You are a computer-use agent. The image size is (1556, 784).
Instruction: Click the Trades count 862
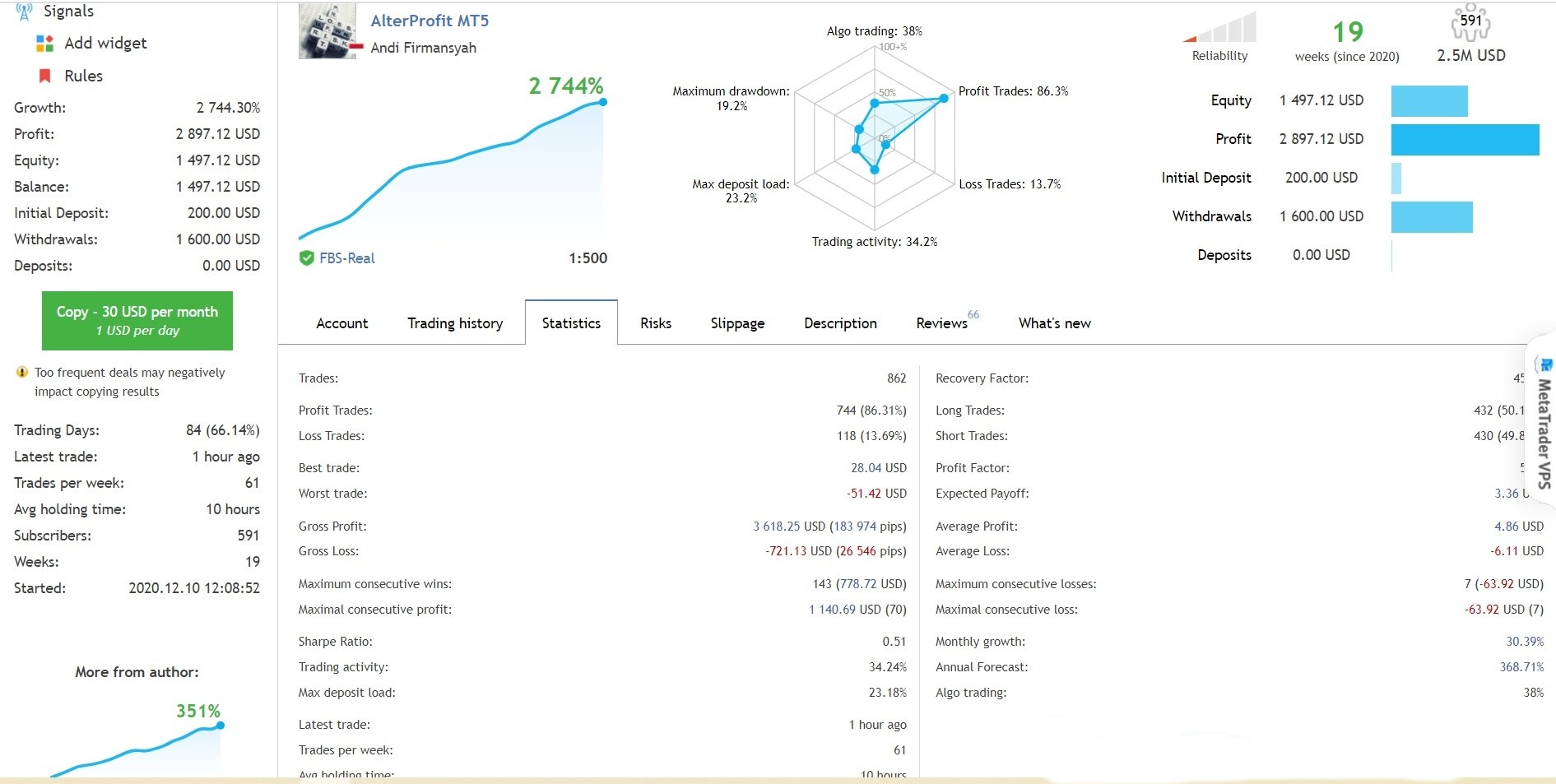(x=896, y=378)
